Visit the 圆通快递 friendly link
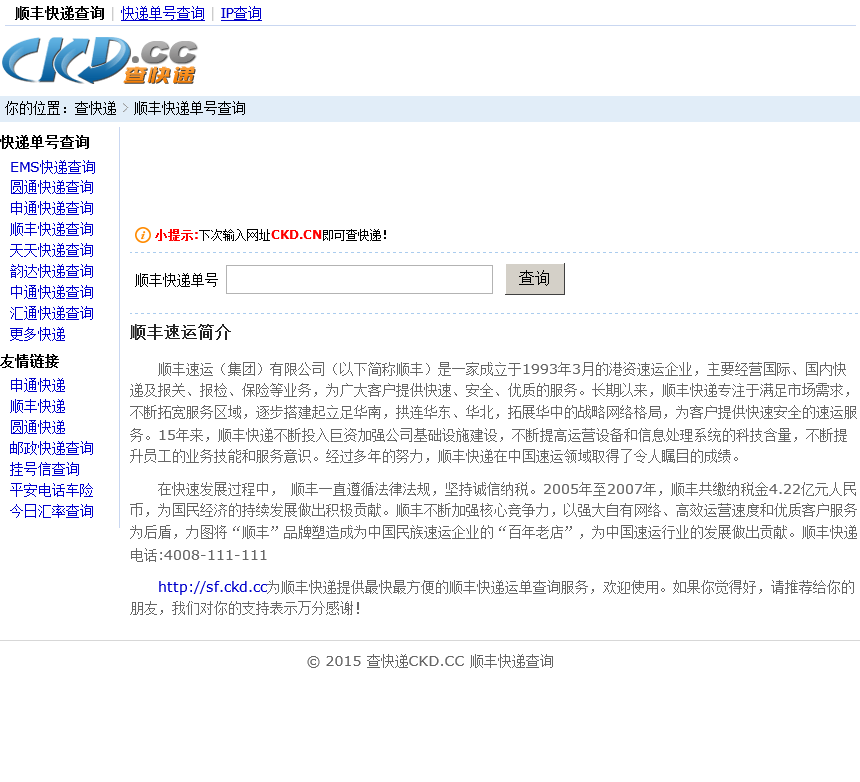 click(x=38, y=427)
